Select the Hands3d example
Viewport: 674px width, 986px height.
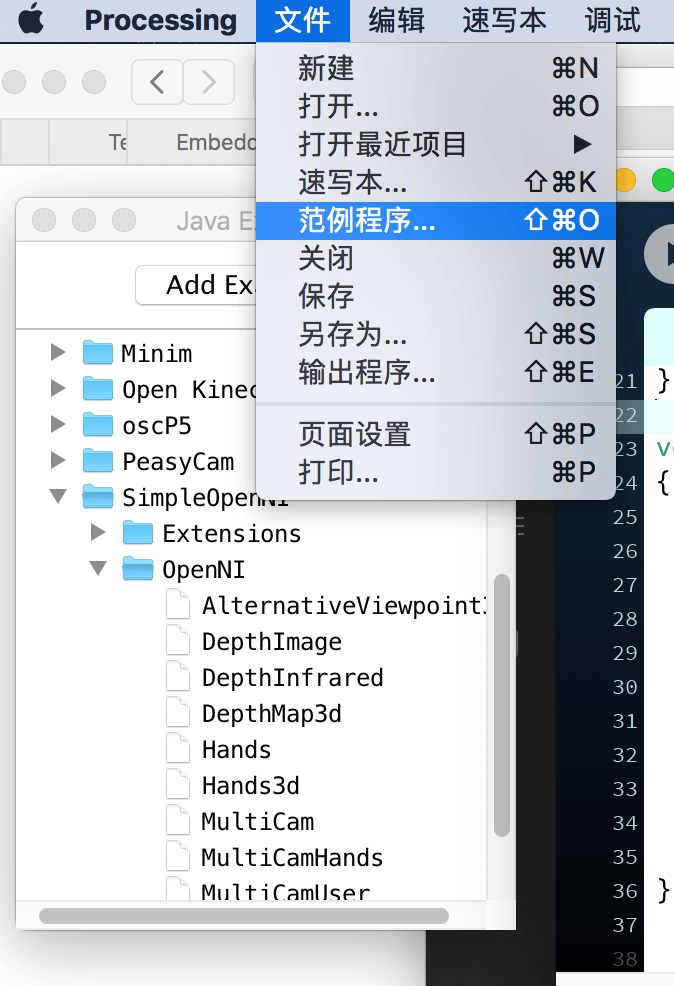pyautogui.click(x=250, y=786)
